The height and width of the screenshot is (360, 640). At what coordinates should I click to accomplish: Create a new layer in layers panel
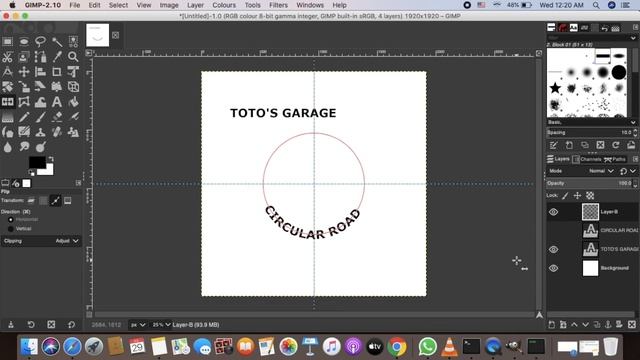tap(551, 324)
